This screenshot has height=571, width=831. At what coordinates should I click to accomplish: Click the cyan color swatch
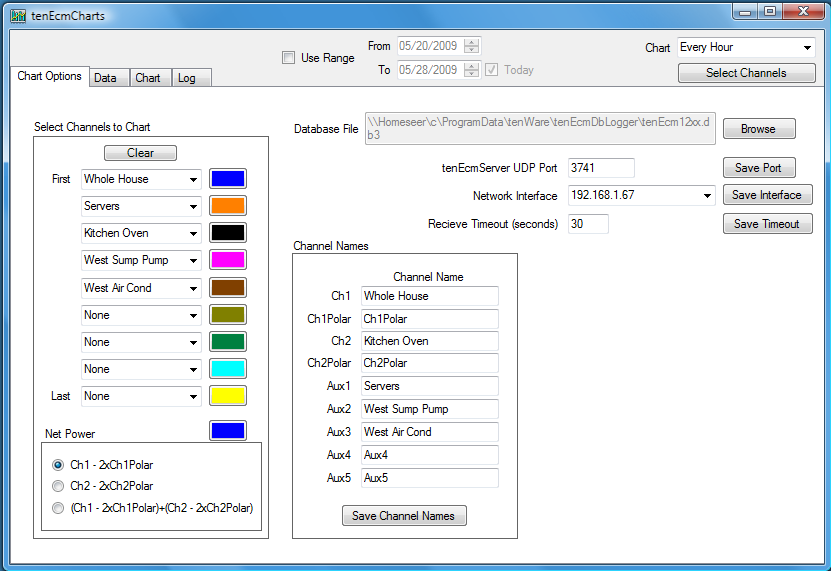pyautogui.click(x=228, y=368)
